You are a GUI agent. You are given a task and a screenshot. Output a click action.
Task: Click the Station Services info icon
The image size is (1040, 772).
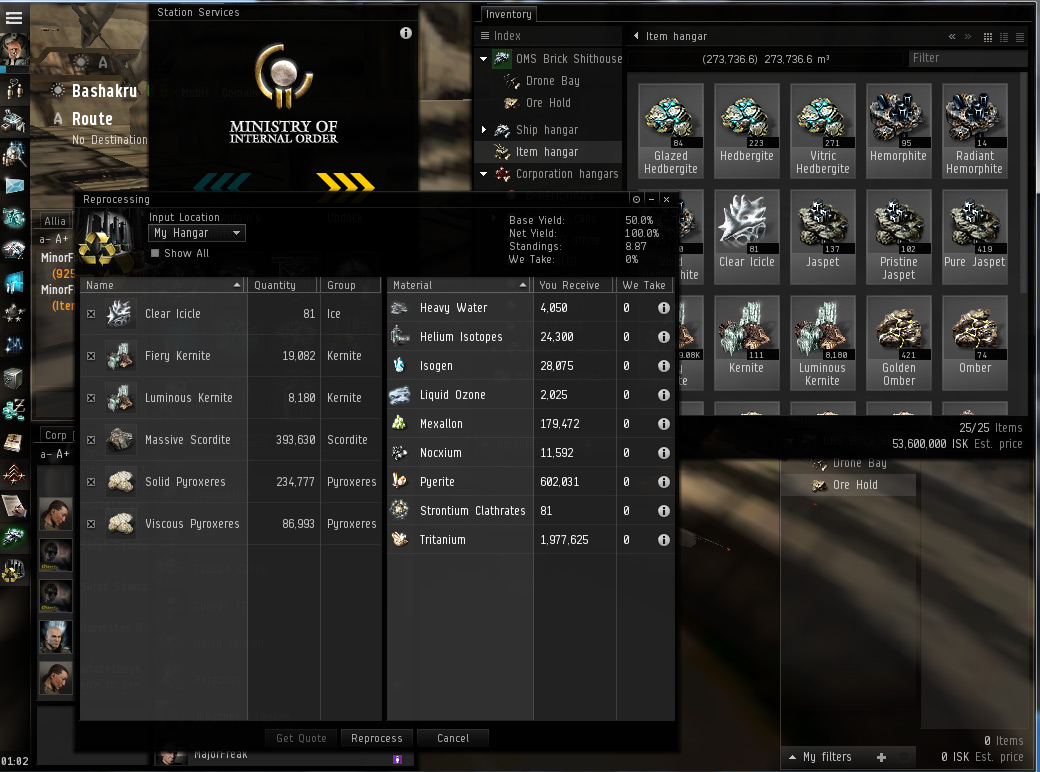pyautogui.click(x=406, y=33)
